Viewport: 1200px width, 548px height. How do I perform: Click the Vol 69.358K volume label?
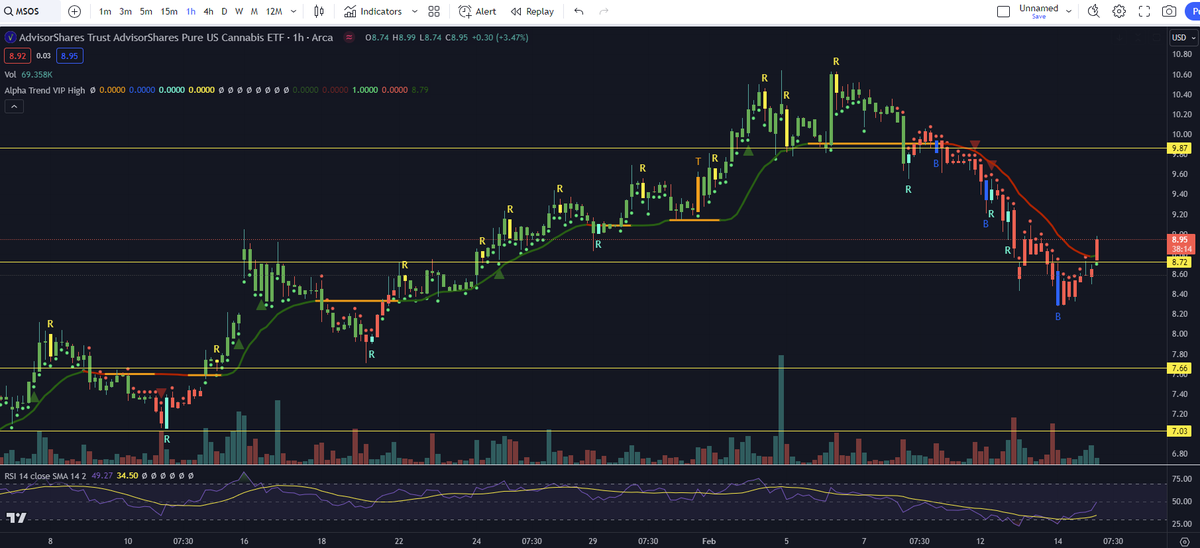pos(29,74)
